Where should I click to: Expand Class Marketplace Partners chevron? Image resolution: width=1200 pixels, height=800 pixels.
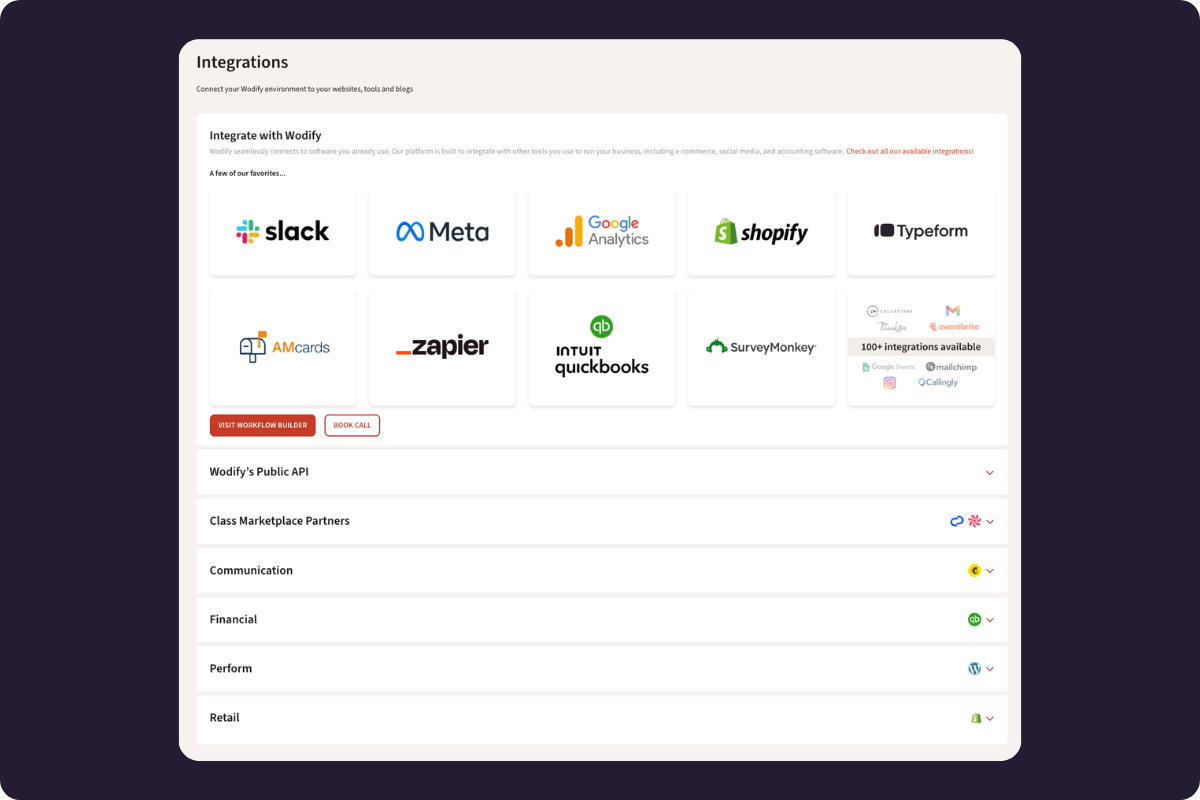tap(990, 522)
